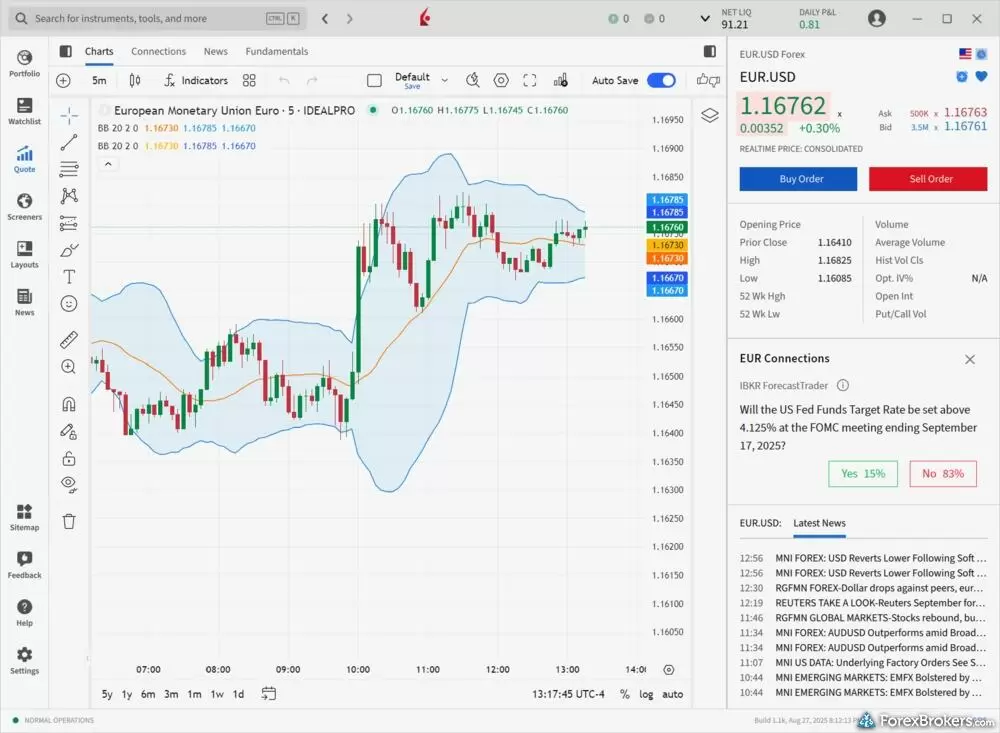Image resolution: width=1000 pixels, height=733 pixels.
Task: Open the Indicators menu
Action: (196, 80)
